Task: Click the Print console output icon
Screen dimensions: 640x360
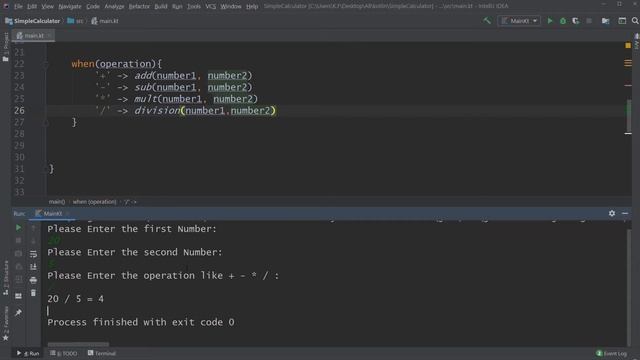Action: click(33, 280)
